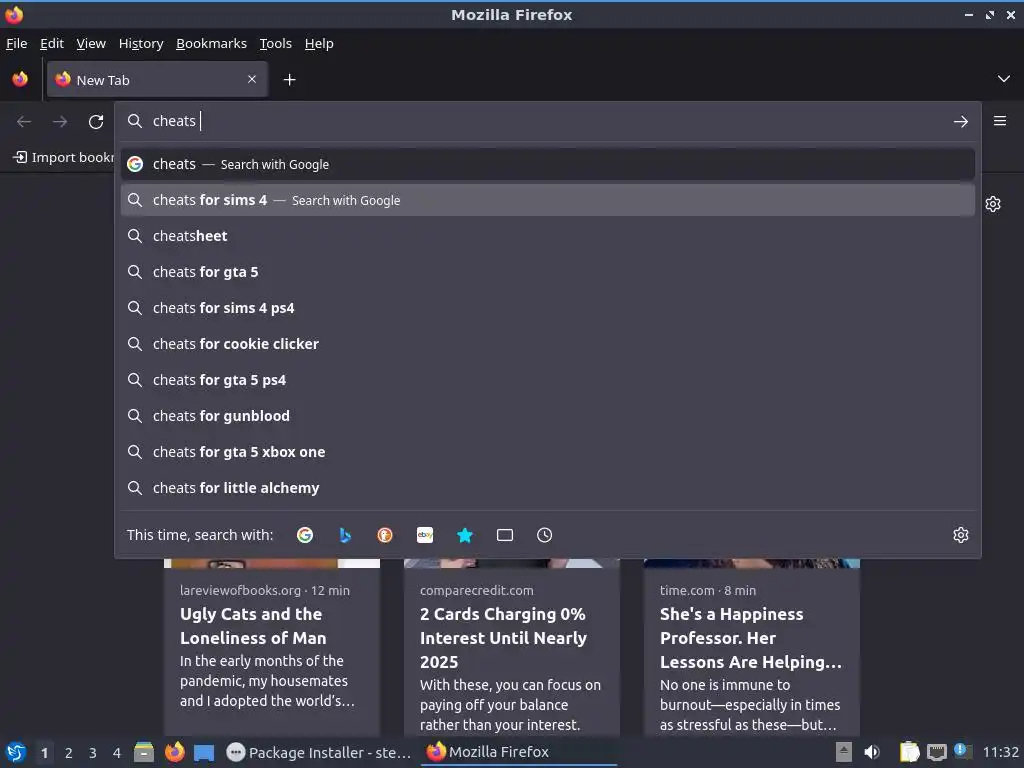
Task: Open the Bookmarks menu
Action: pos(212,44)
